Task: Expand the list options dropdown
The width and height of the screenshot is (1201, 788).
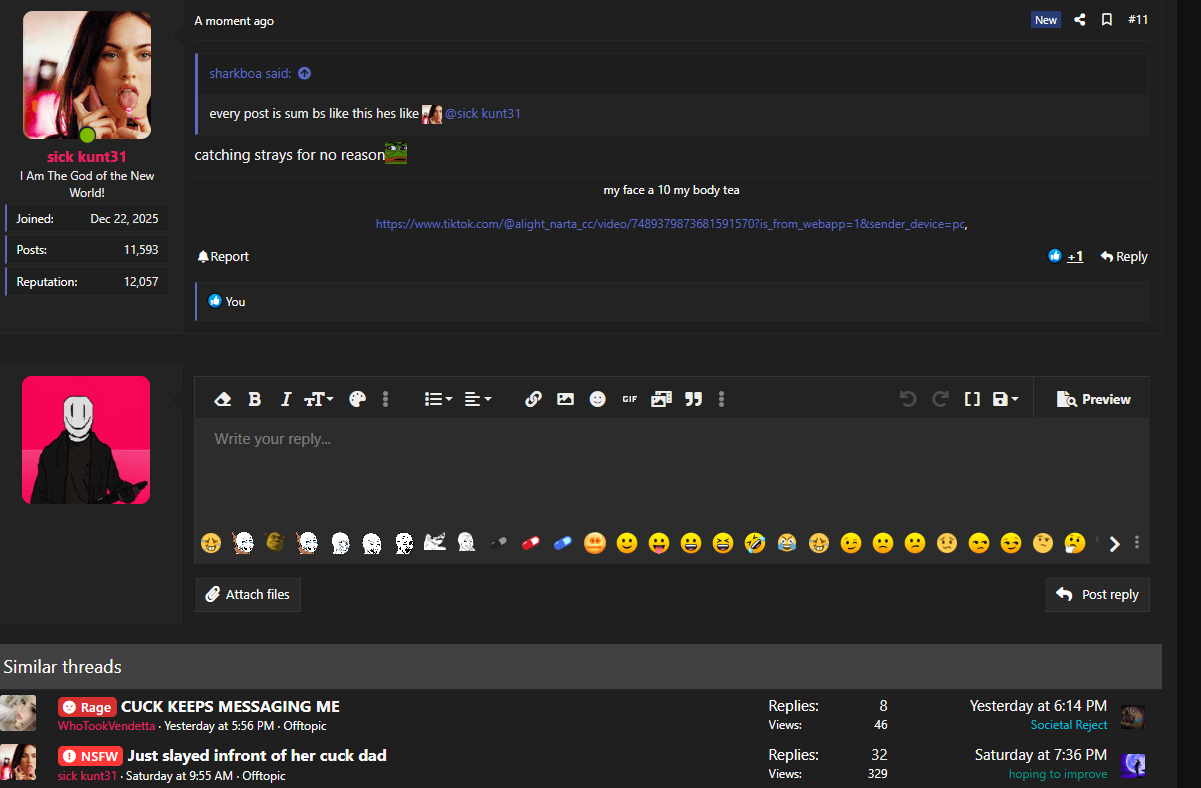Action: 438,399
